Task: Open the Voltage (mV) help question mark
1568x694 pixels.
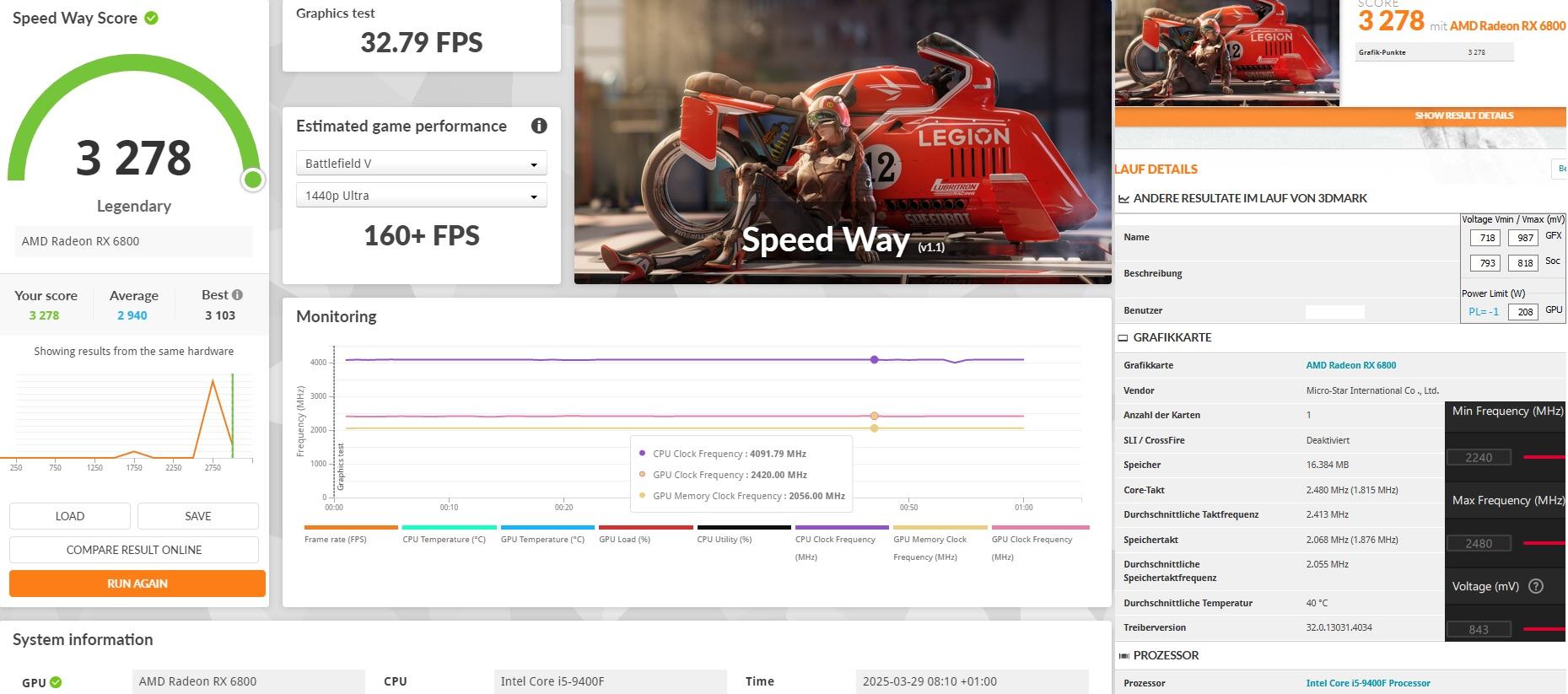Action: click(x=1536, y=586)
